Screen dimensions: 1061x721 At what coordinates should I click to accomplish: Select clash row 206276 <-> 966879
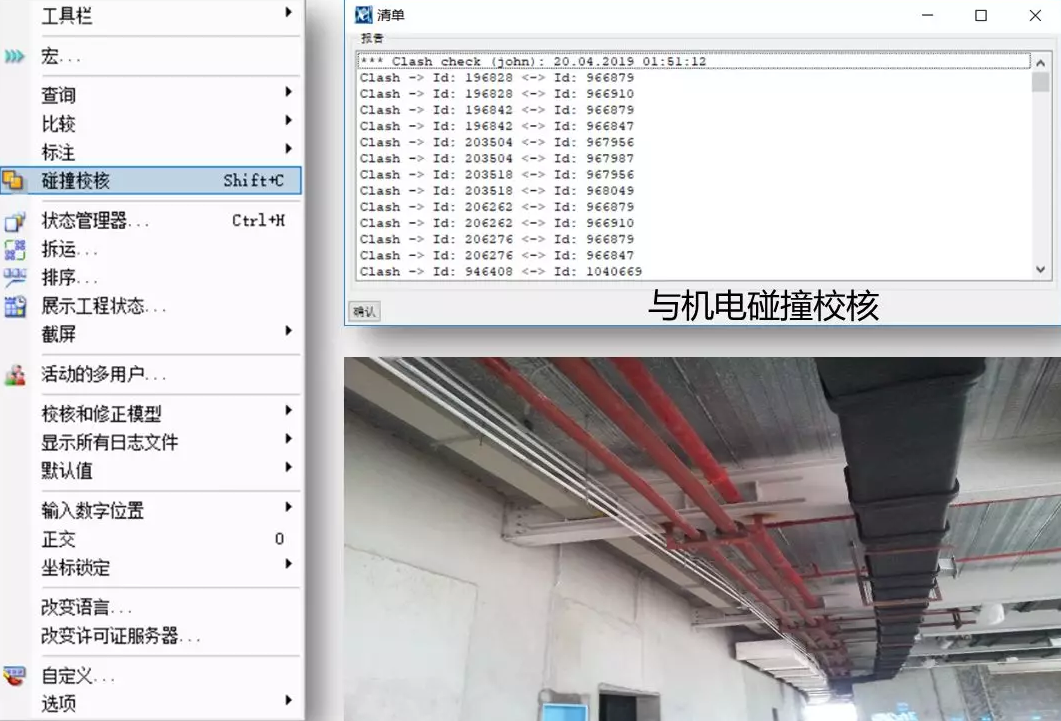pos(694,239)
